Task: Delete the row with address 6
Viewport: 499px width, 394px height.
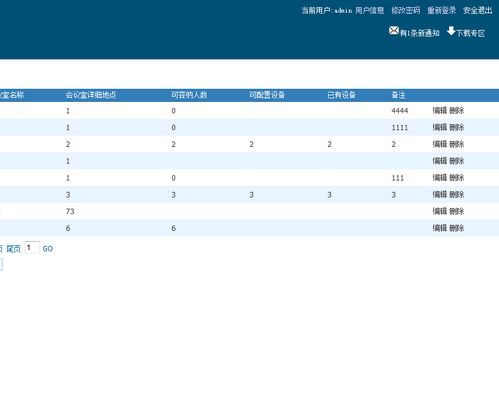Action: coord(457,228)
